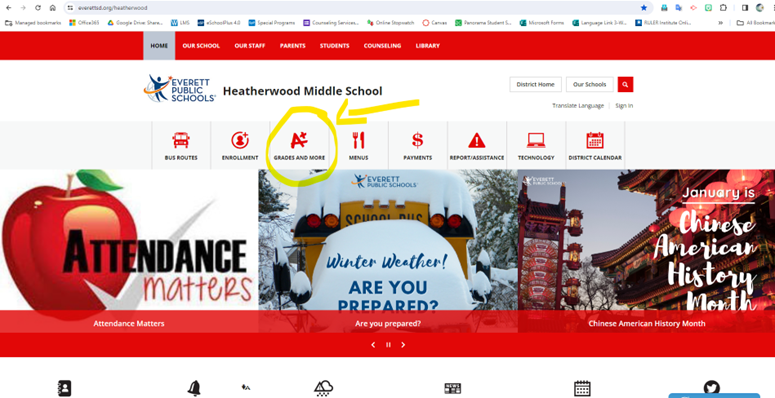
Task: Click the red search magnifier button
Action: (x=625, y=85)
